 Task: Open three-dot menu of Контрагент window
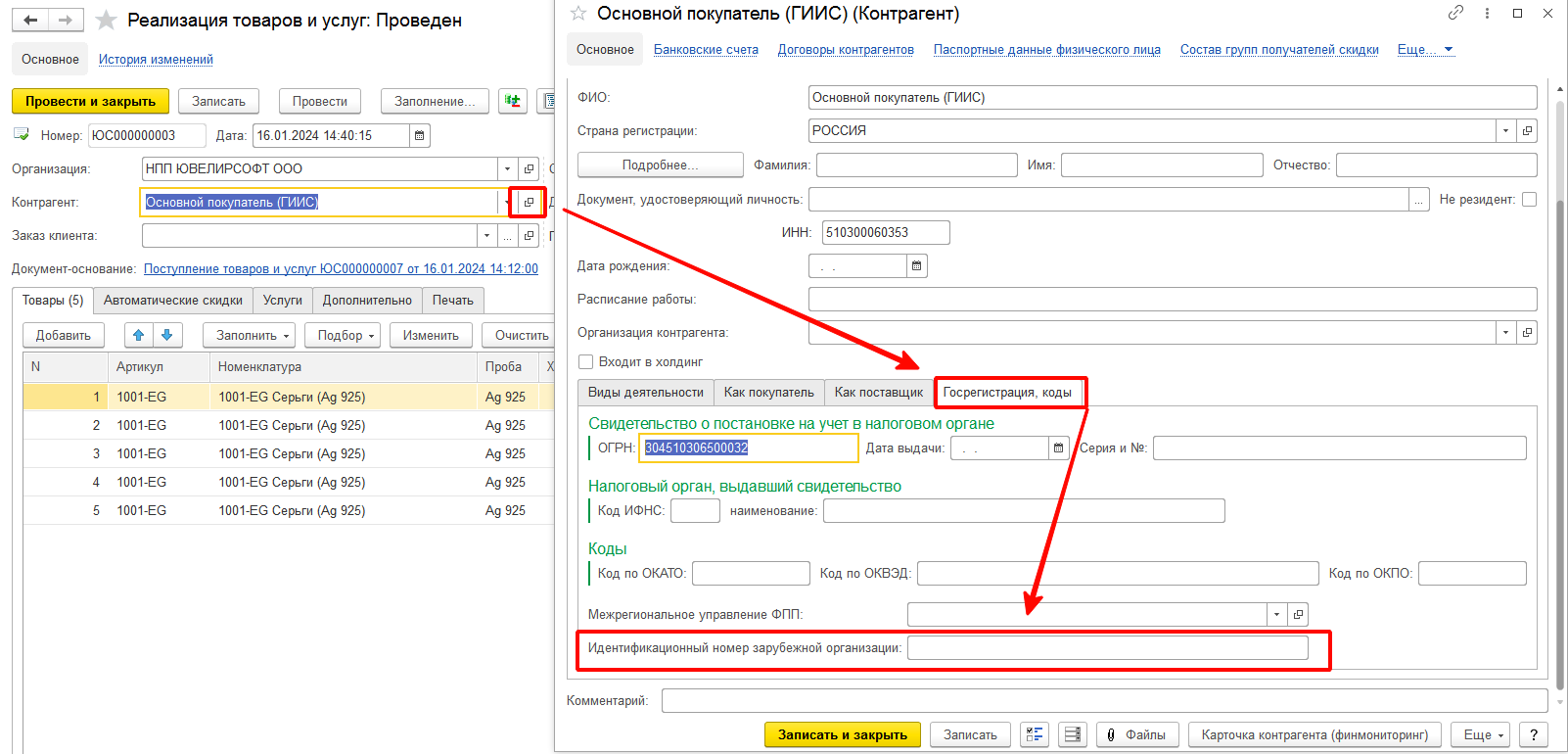tap(1487, 13)
